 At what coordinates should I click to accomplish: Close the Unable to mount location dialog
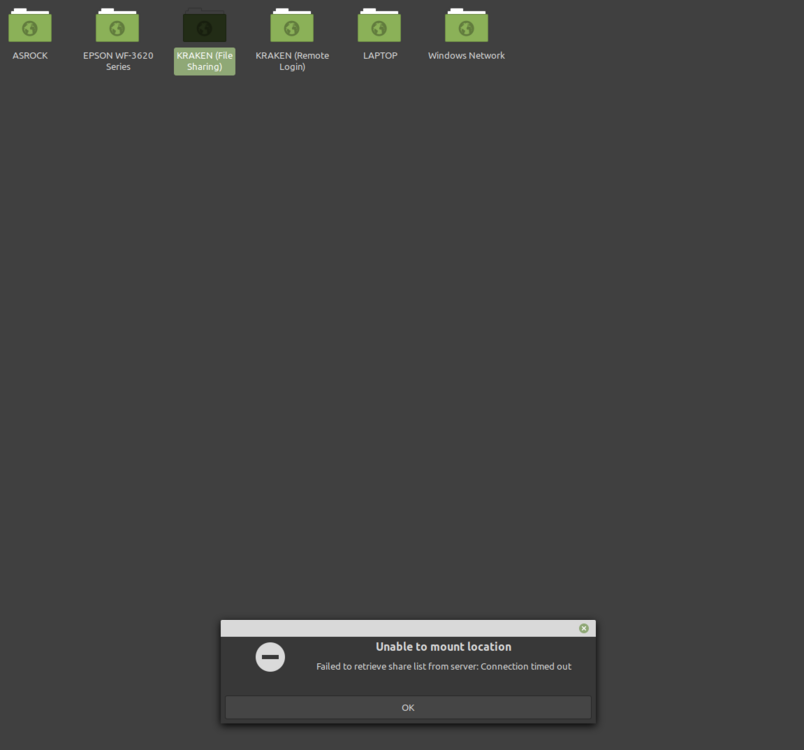coord(584,628)
